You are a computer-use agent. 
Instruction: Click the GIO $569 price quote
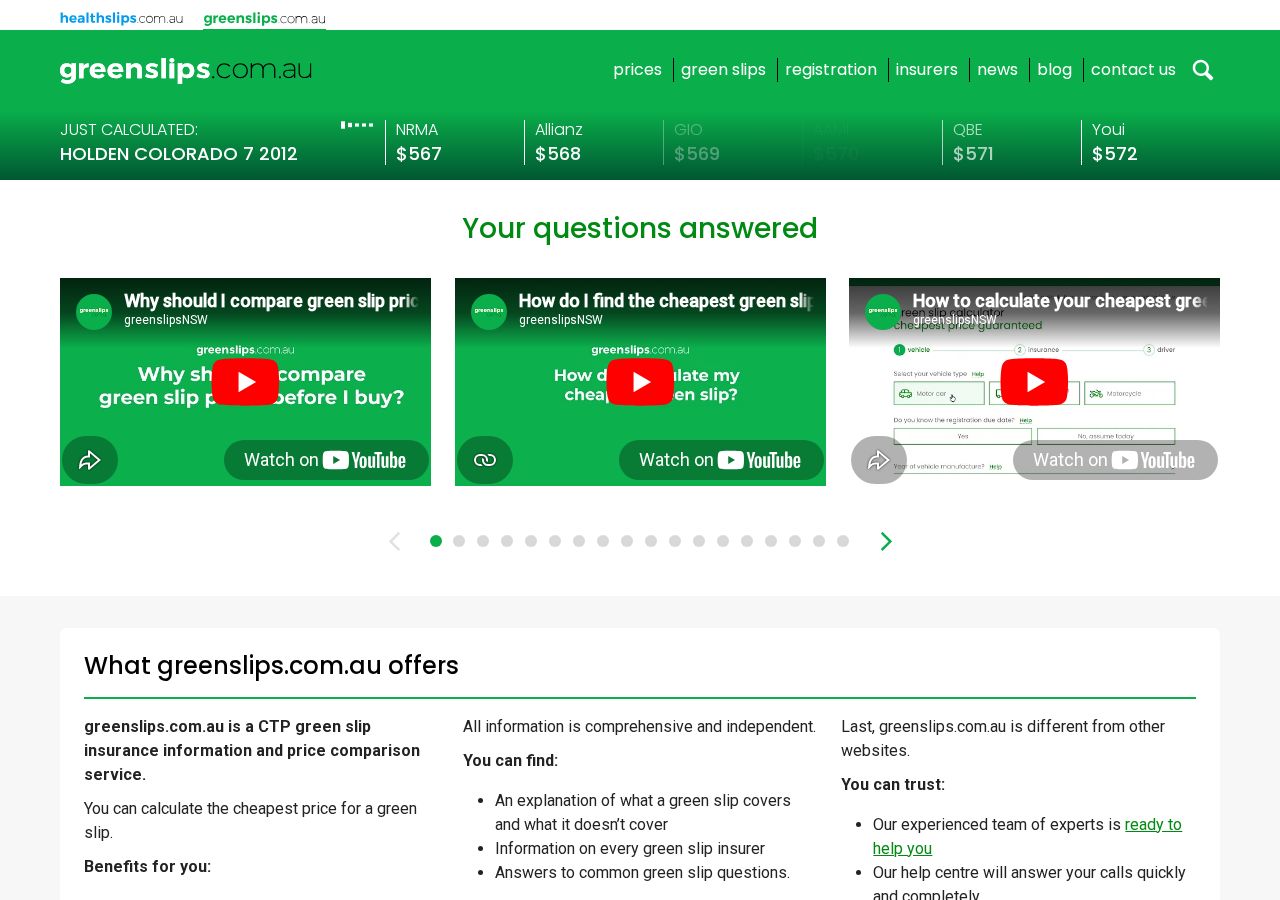(697, 142)
